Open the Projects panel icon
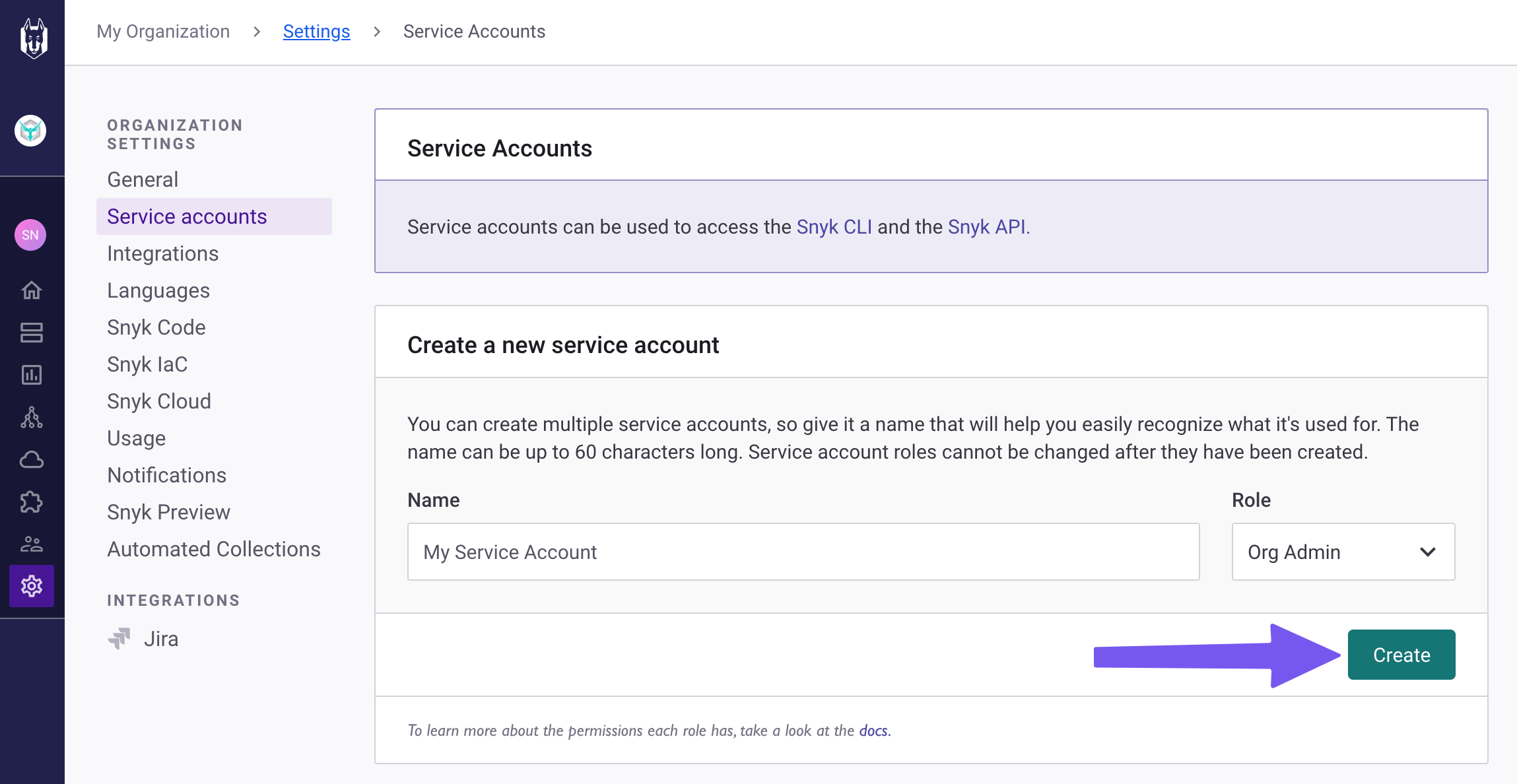The image size is (1517, 784). 31,333
